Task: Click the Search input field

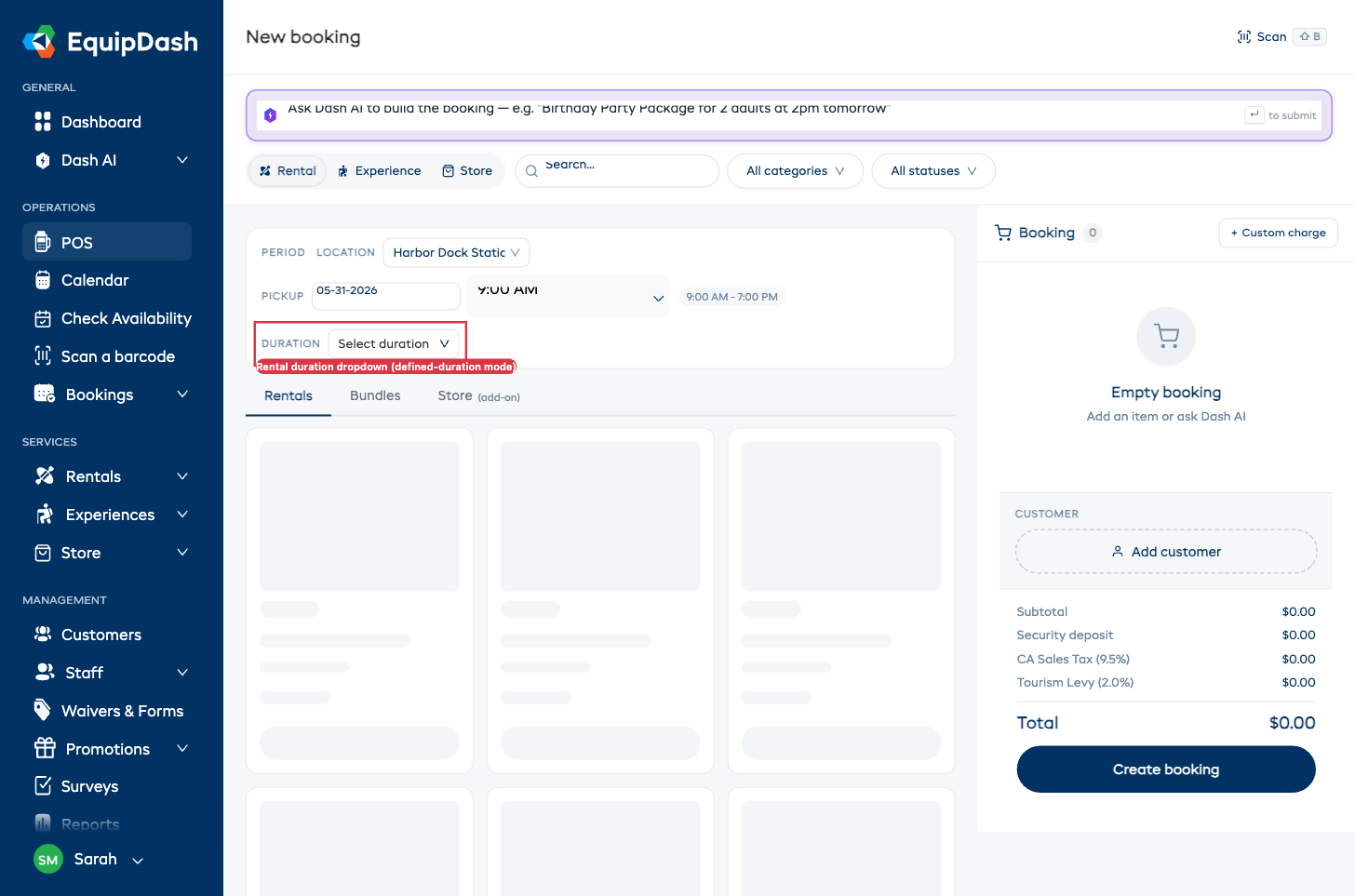Action: coord(617,171)
